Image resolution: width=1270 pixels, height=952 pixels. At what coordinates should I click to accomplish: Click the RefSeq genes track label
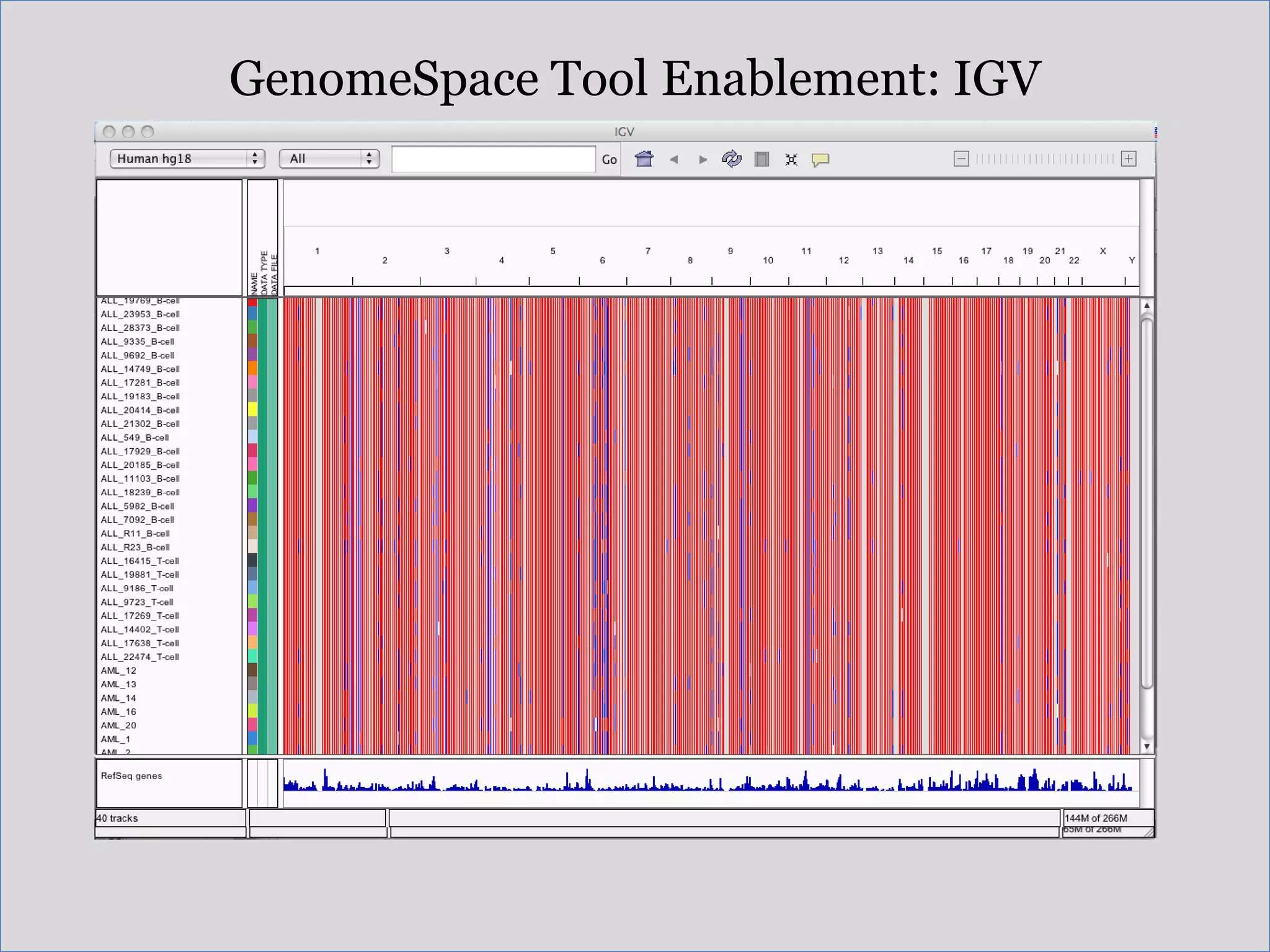[131, 776]
